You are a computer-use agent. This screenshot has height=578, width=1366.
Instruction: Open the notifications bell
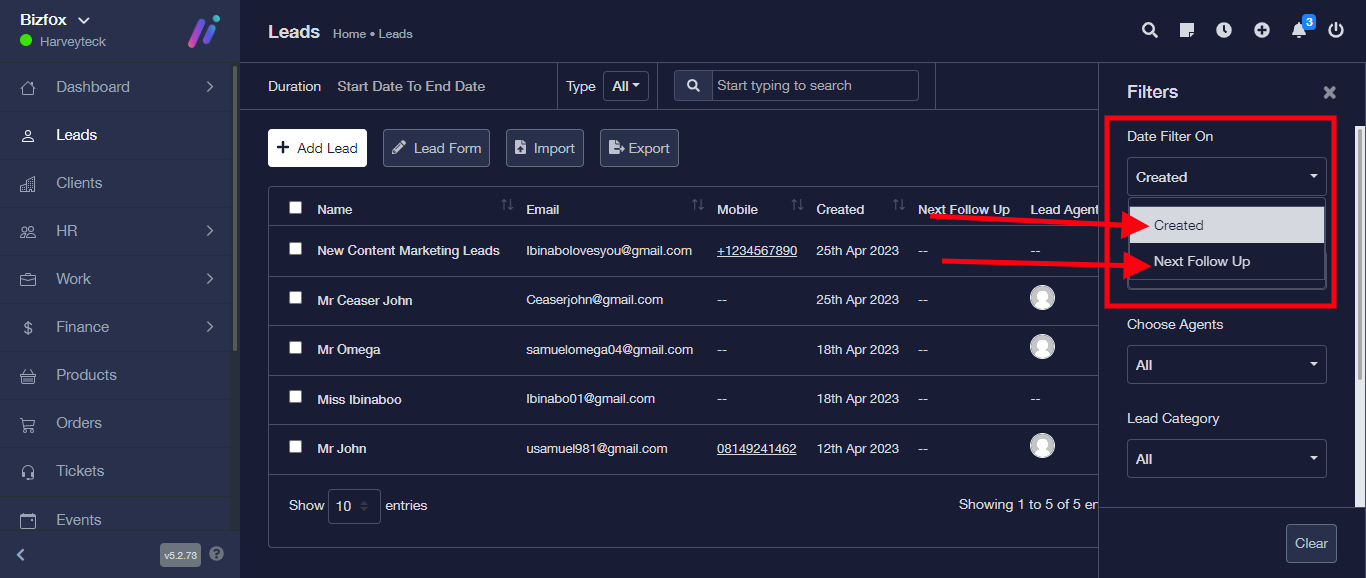(x=1299, y=30)
